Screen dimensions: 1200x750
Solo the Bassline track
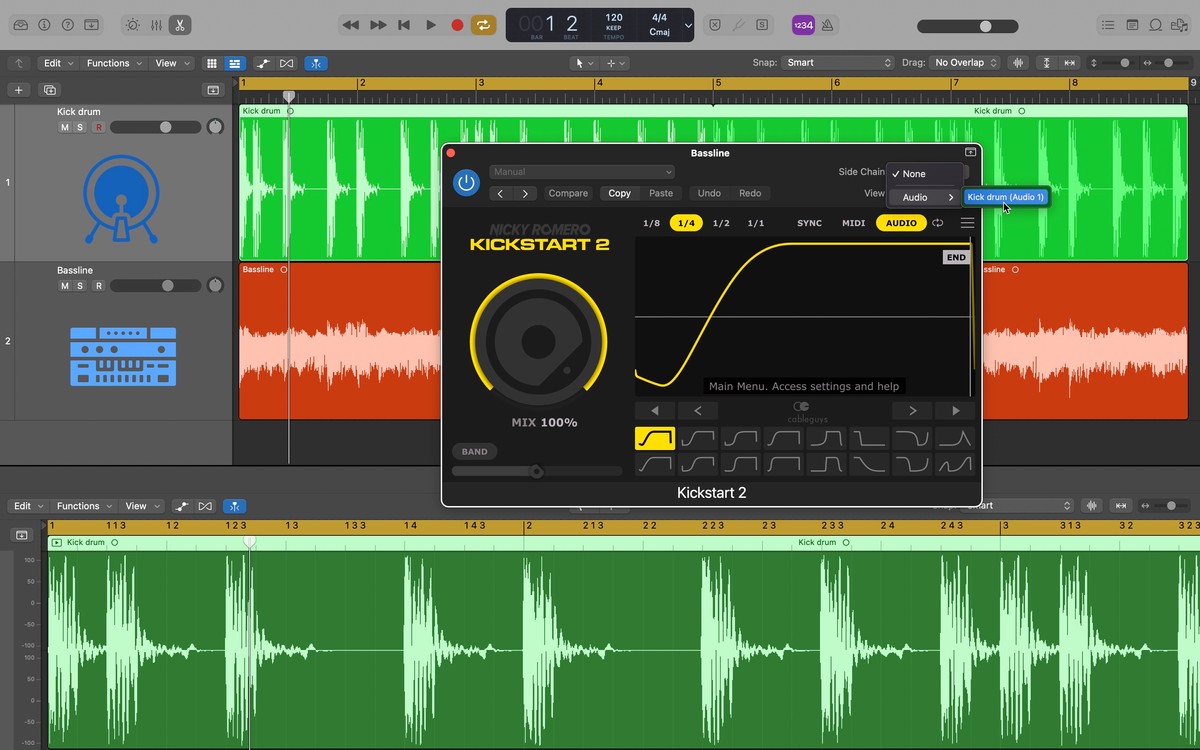click(x=81, y=286)
